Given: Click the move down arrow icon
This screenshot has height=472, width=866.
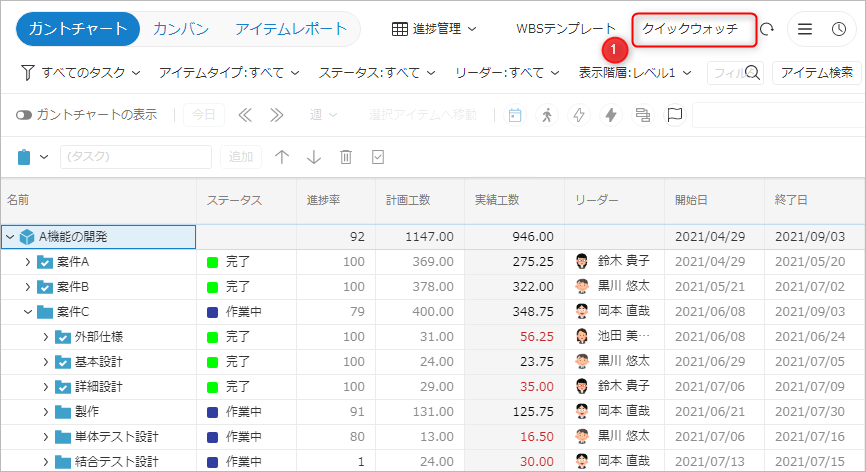Looking at the screenshot, I should [x=314, y=157].
